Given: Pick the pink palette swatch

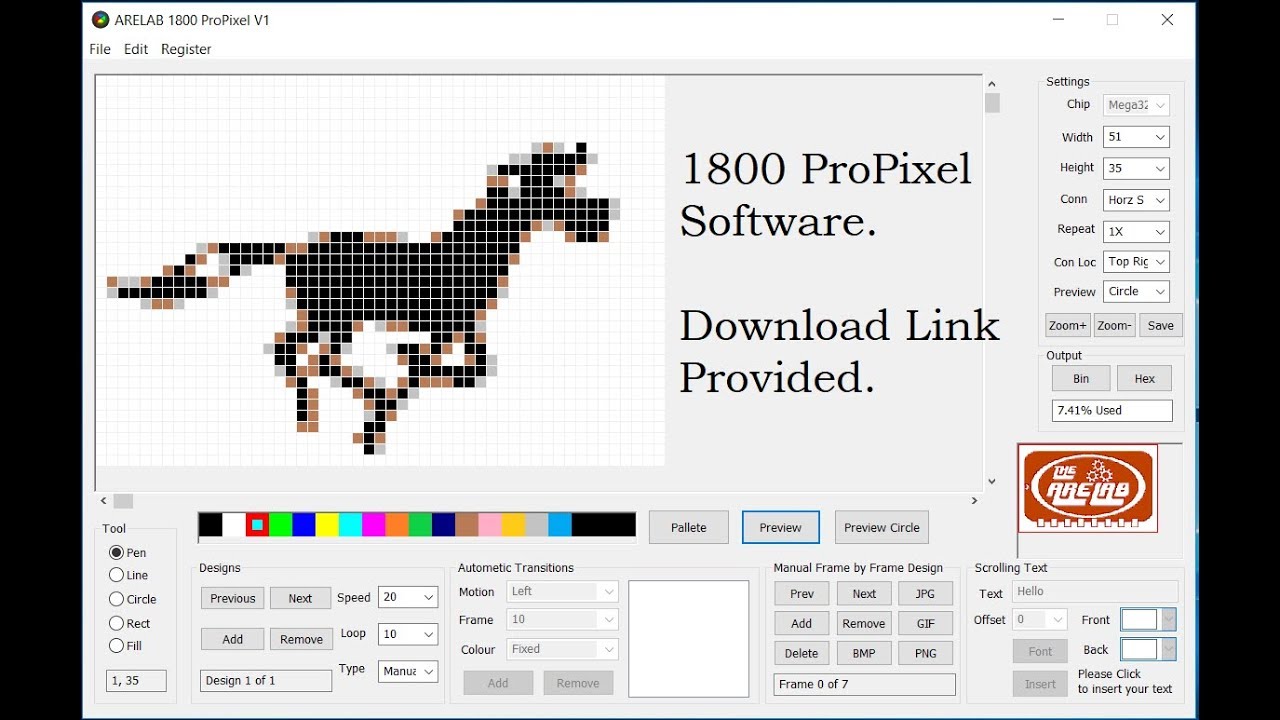Looking at the screenshot, I should 490,525.
